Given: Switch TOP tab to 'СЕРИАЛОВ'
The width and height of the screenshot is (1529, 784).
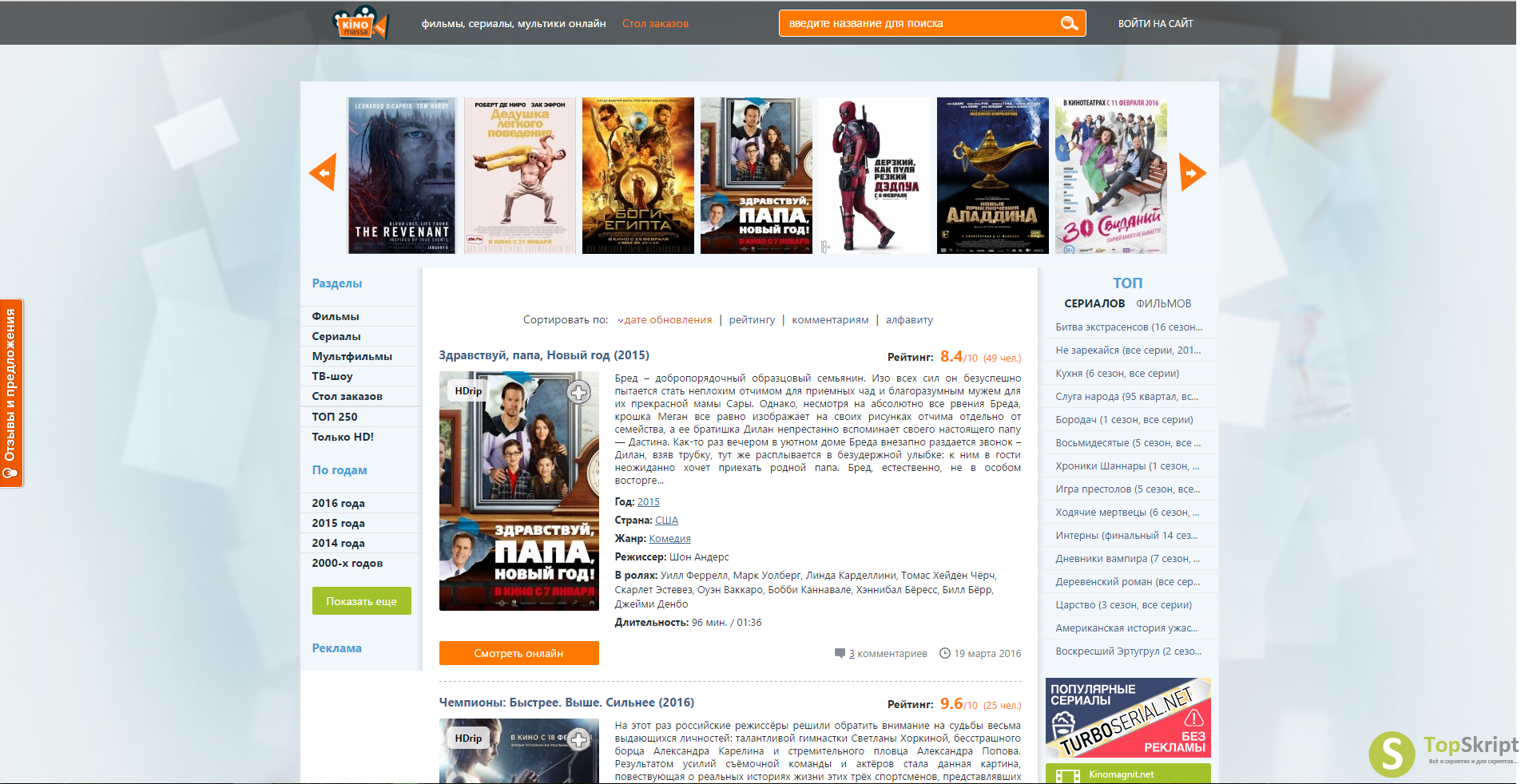Looking at the screenshot, I should [x=1094, y=303].
